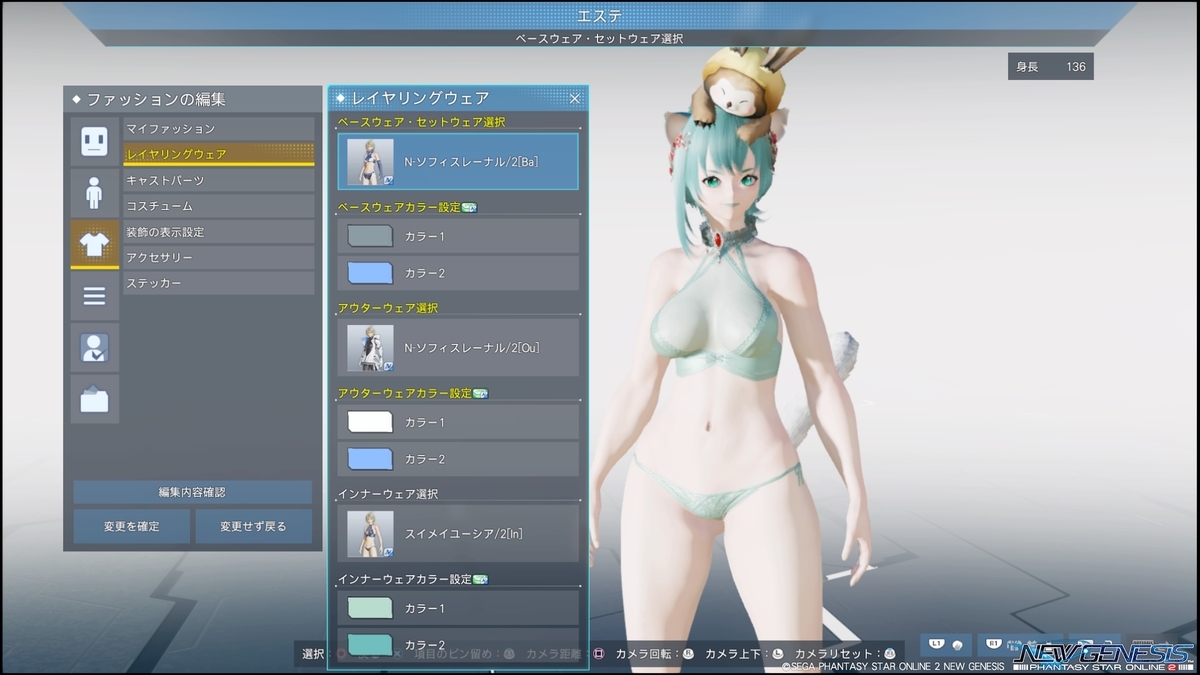This screenshot has height=675, width=1200.
Task: Click the カメラ回転 control hint
Action: pos(655,654)
